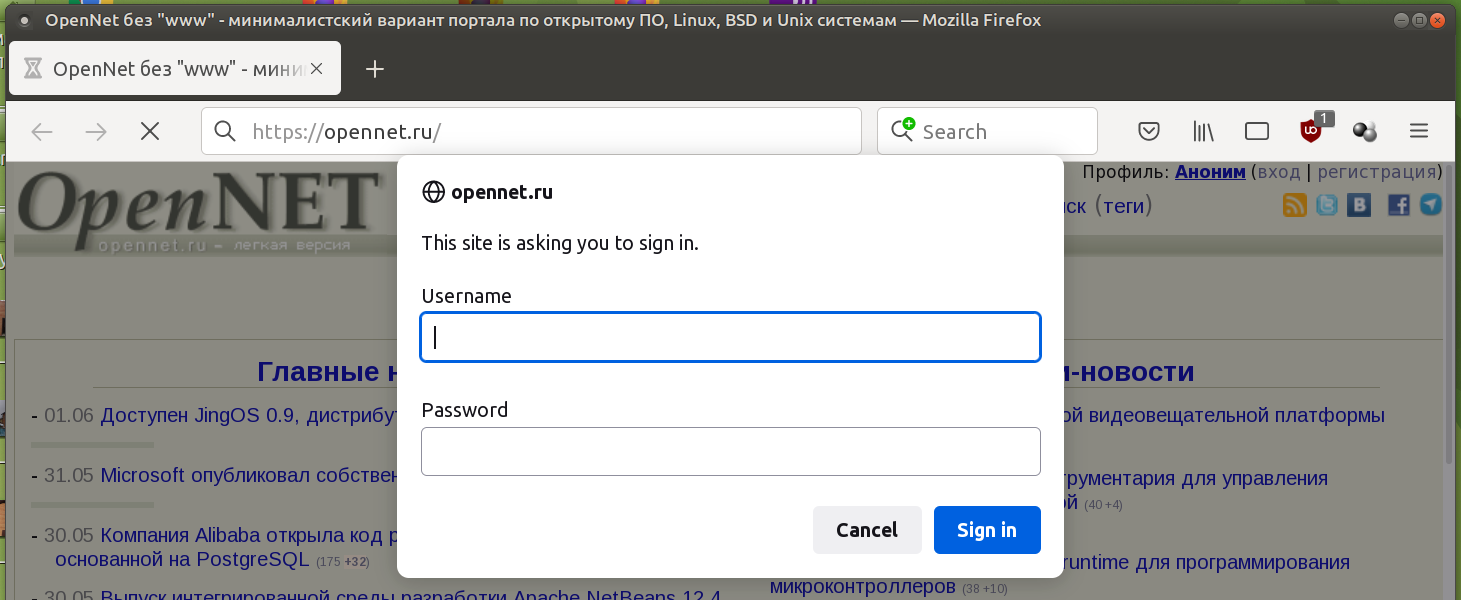Cancel the sign-in dialog

(866, 530)
